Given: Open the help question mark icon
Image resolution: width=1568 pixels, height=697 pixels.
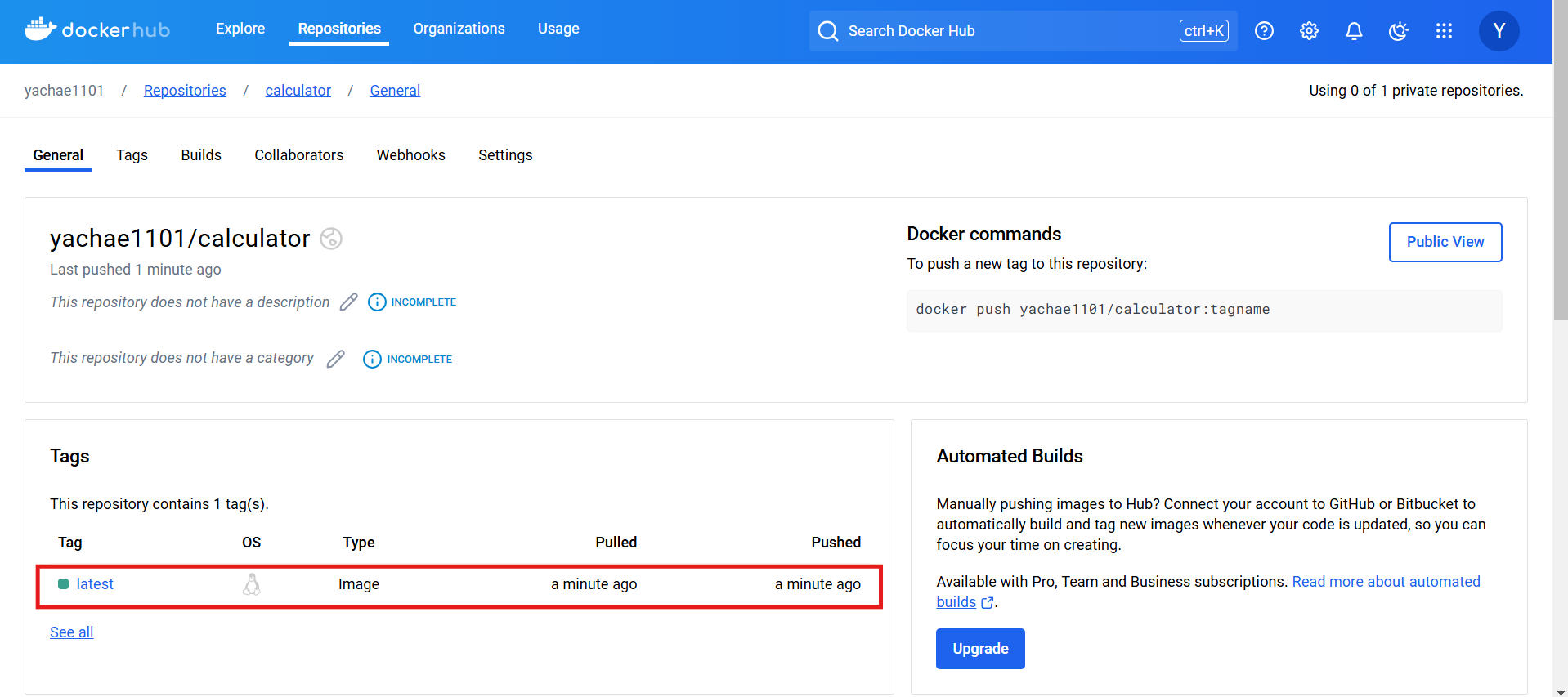Looking at the screenshot, I should point(1264,31).
